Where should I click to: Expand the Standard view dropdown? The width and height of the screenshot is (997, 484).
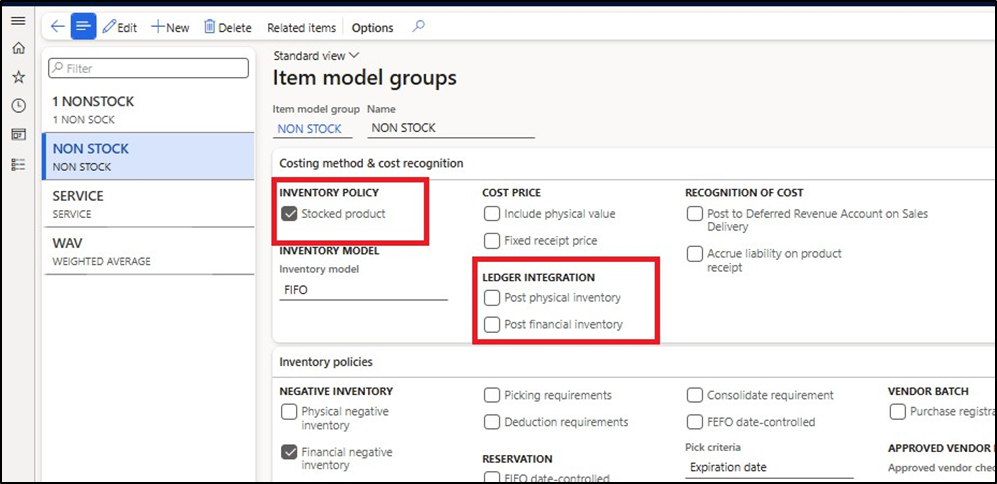tap(316, 56)
